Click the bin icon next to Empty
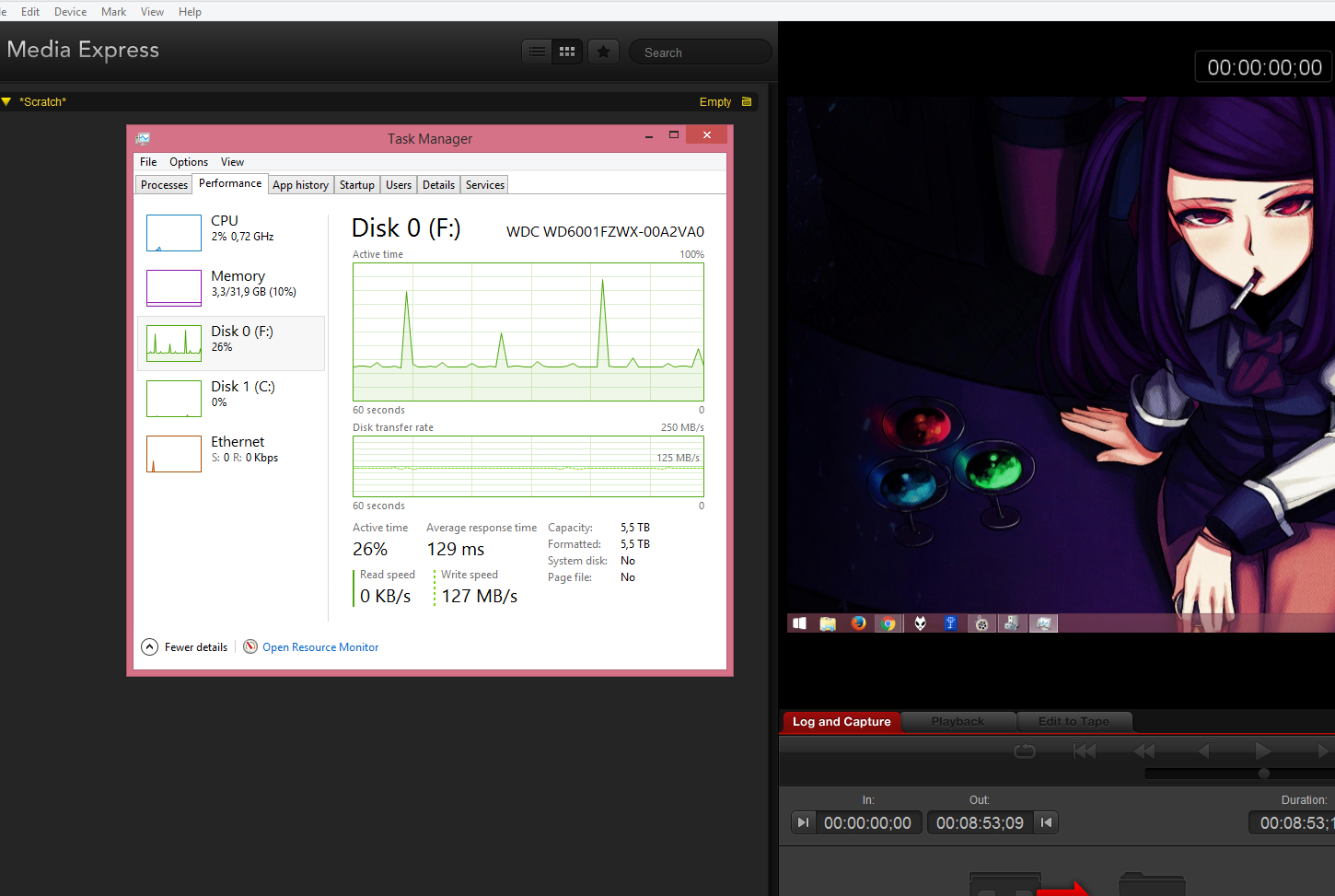The image size is (1335, 896). coord(747,101)
